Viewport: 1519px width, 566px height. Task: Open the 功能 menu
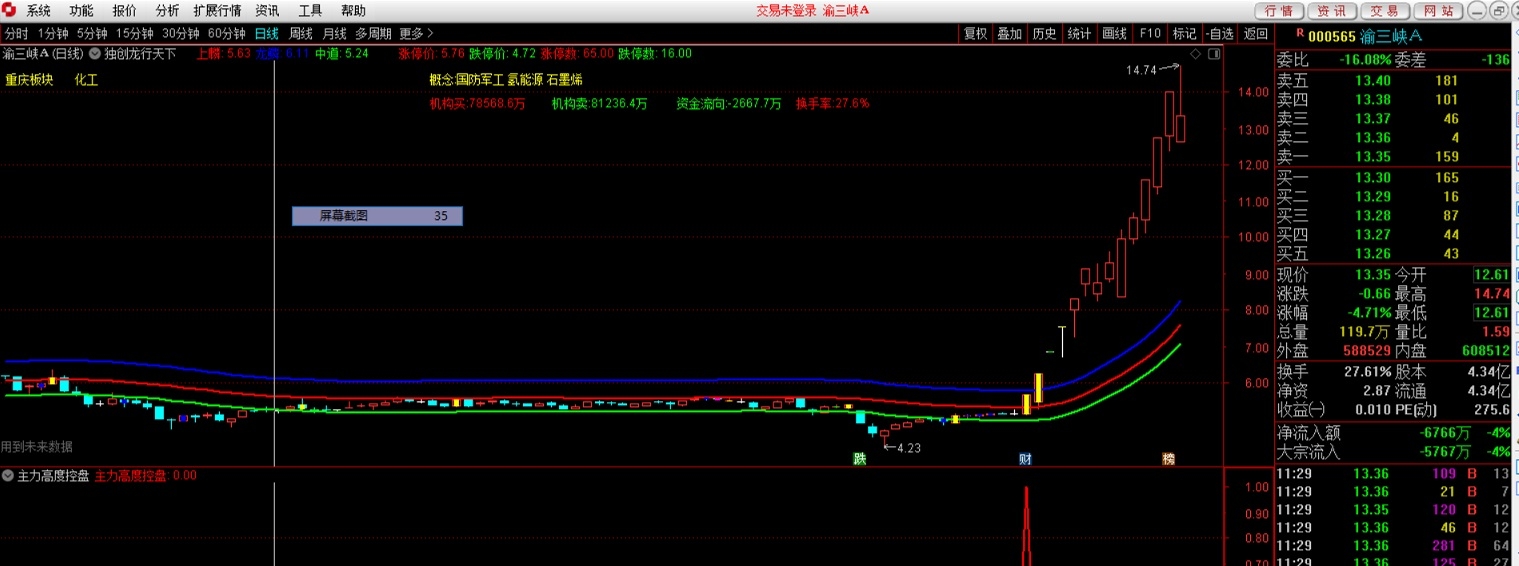(82, 11)
